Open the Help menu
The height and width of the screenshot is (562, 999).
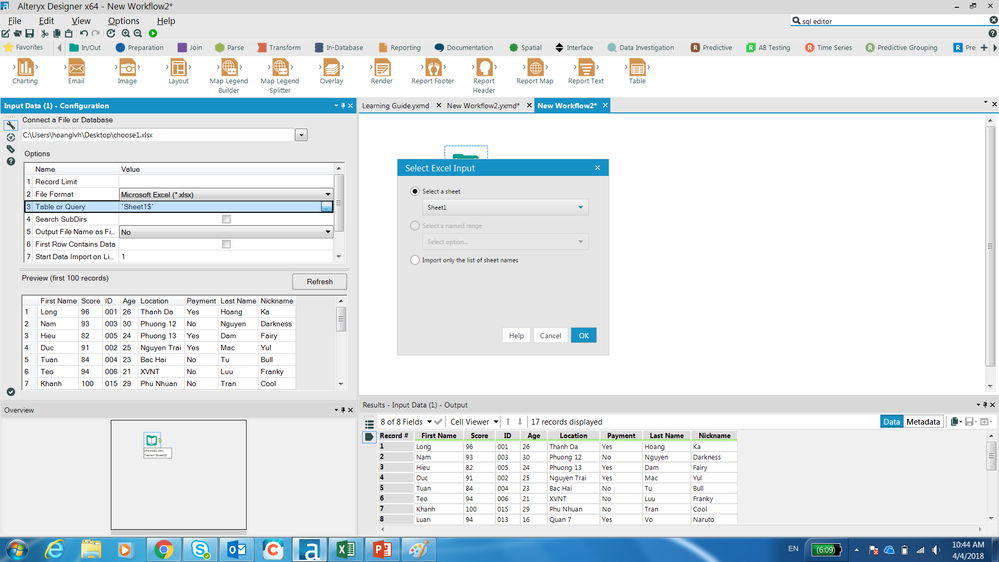[x=166, y=21]
